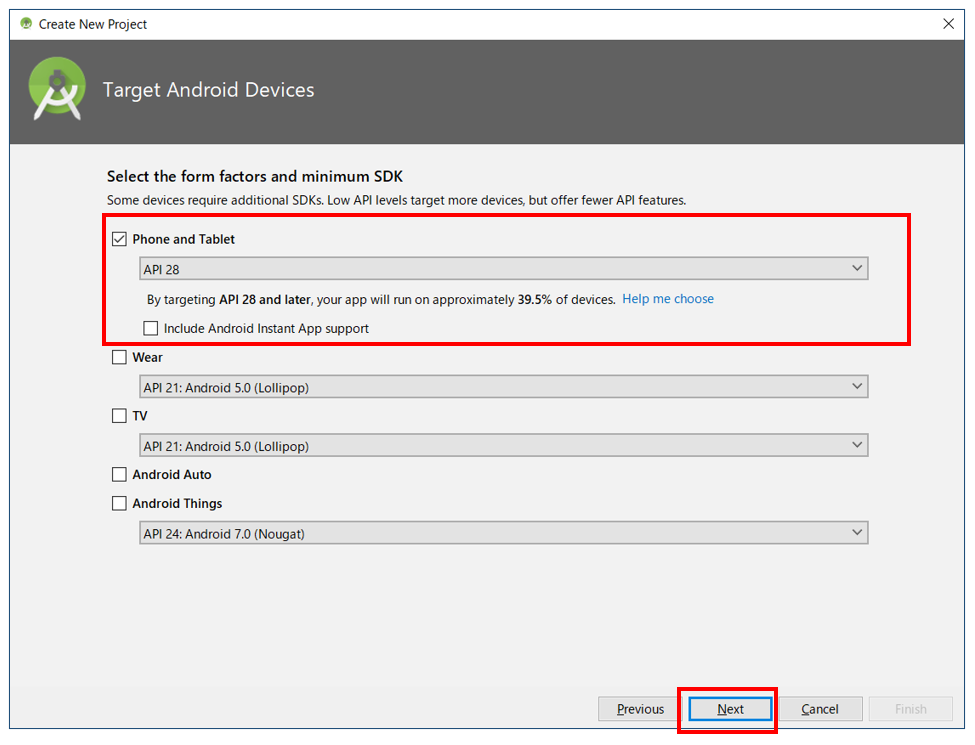
Task: Click the Select the form factors heading
Action: pos(255,177)
